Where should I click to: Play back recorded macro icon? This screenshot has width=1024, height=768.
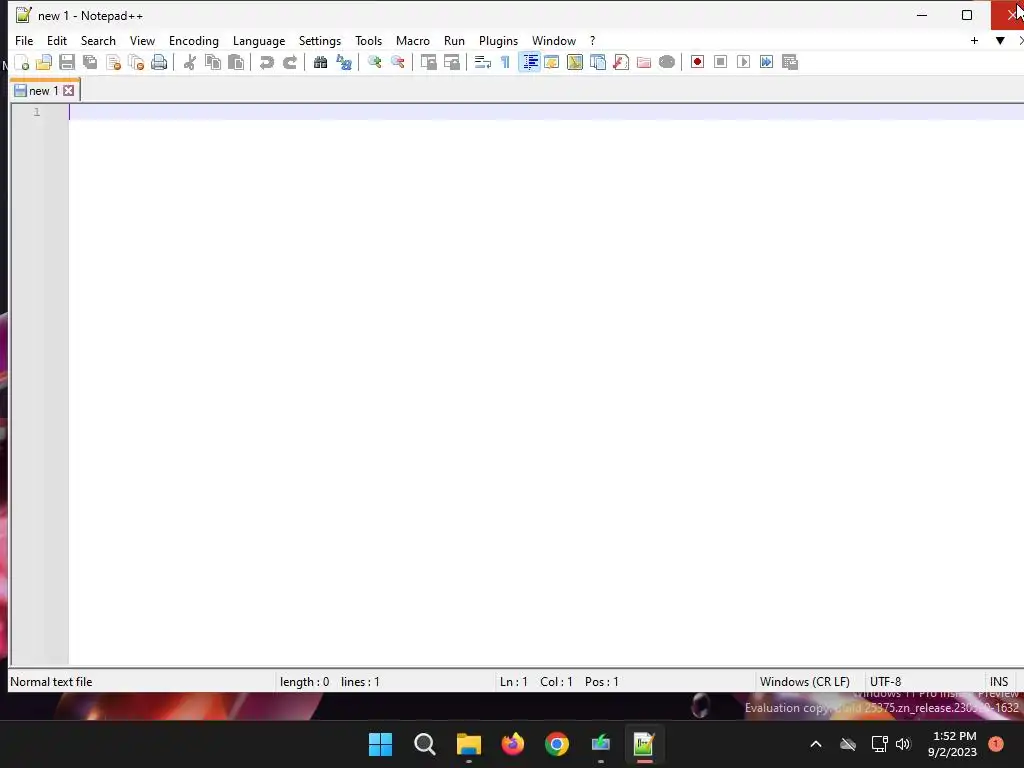[743, 62]
